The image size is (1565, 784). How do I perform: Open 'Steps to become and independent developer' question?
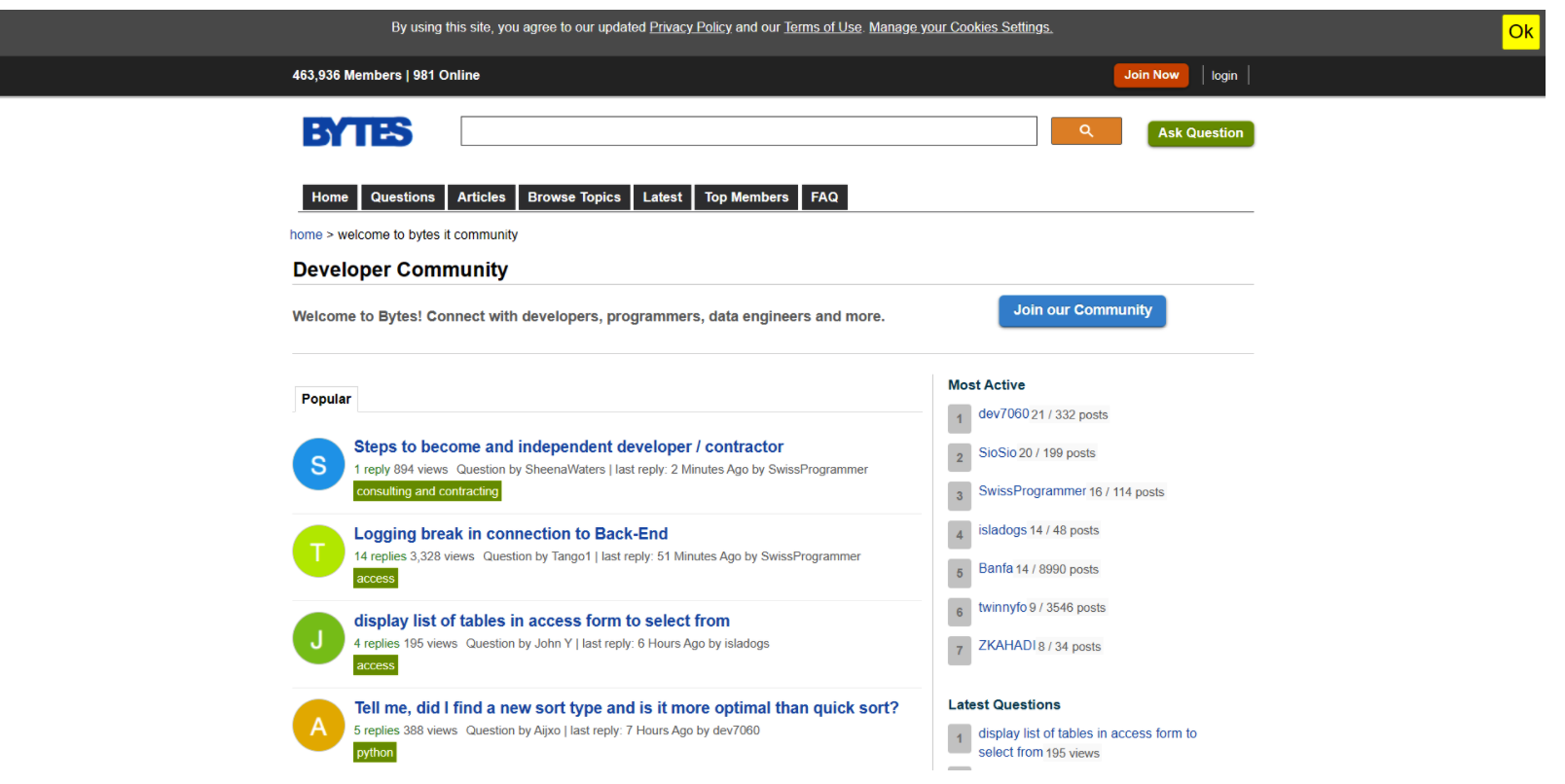(x=568, y=446)
